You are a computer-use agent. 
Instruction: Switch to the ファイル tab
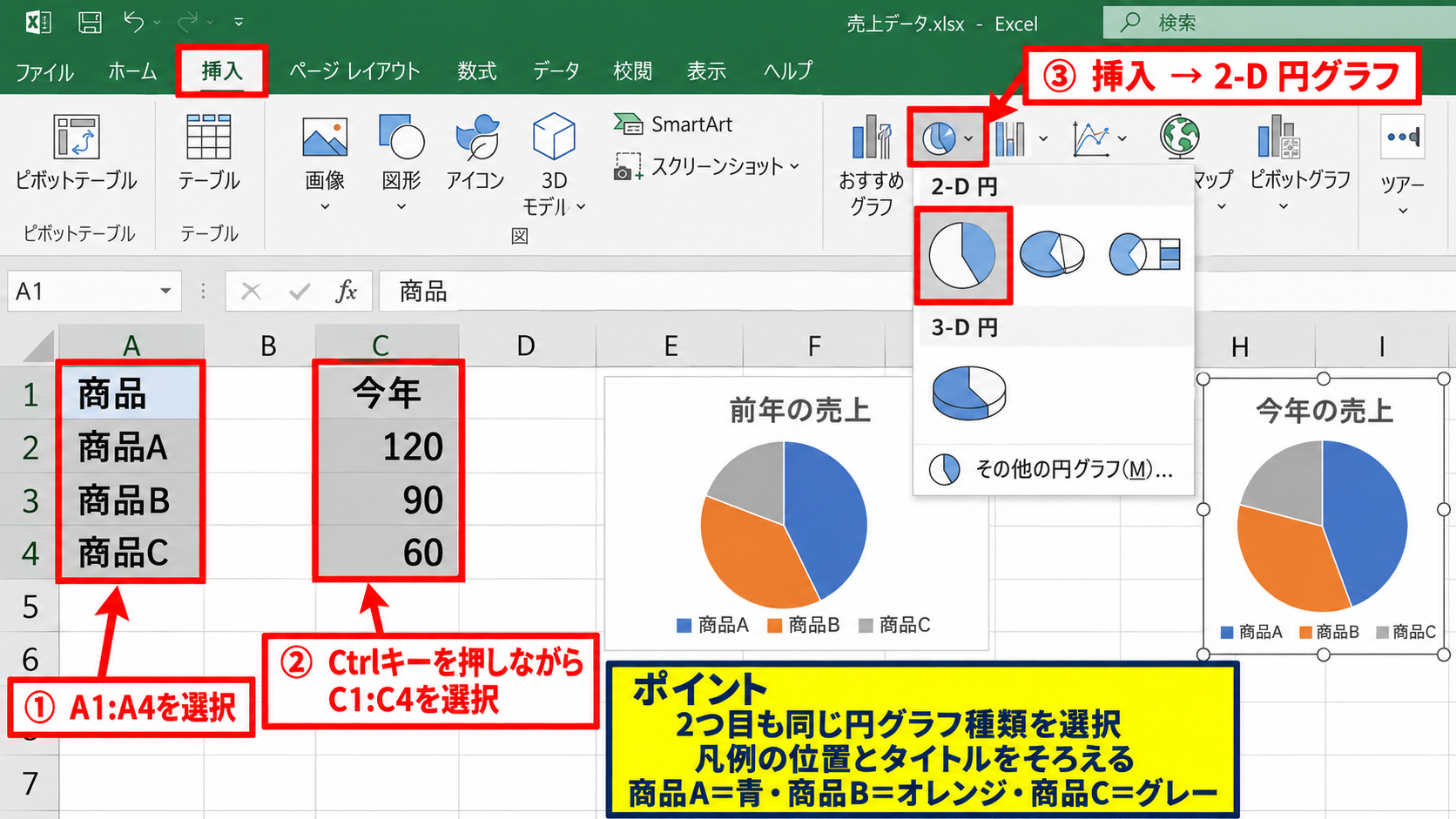44,71
